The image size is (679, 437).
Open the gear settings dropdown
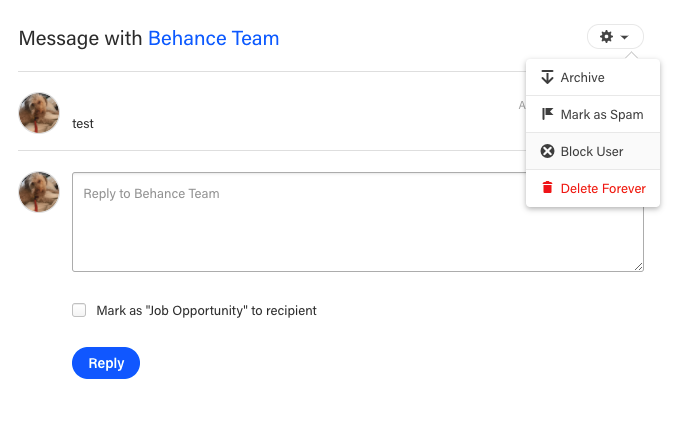pyautogui.click(x=615, y=37)
